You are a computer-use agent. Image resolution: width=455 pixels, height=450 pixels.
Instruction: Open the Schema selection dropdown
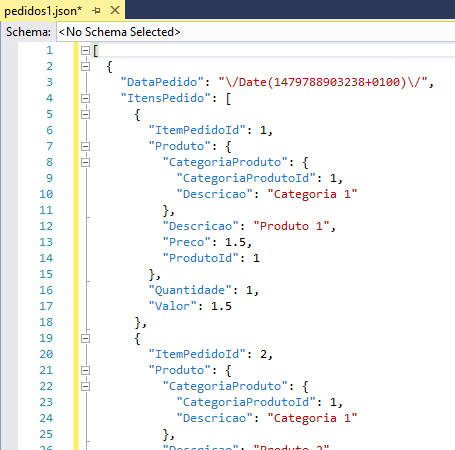click(x=255, y=32)
